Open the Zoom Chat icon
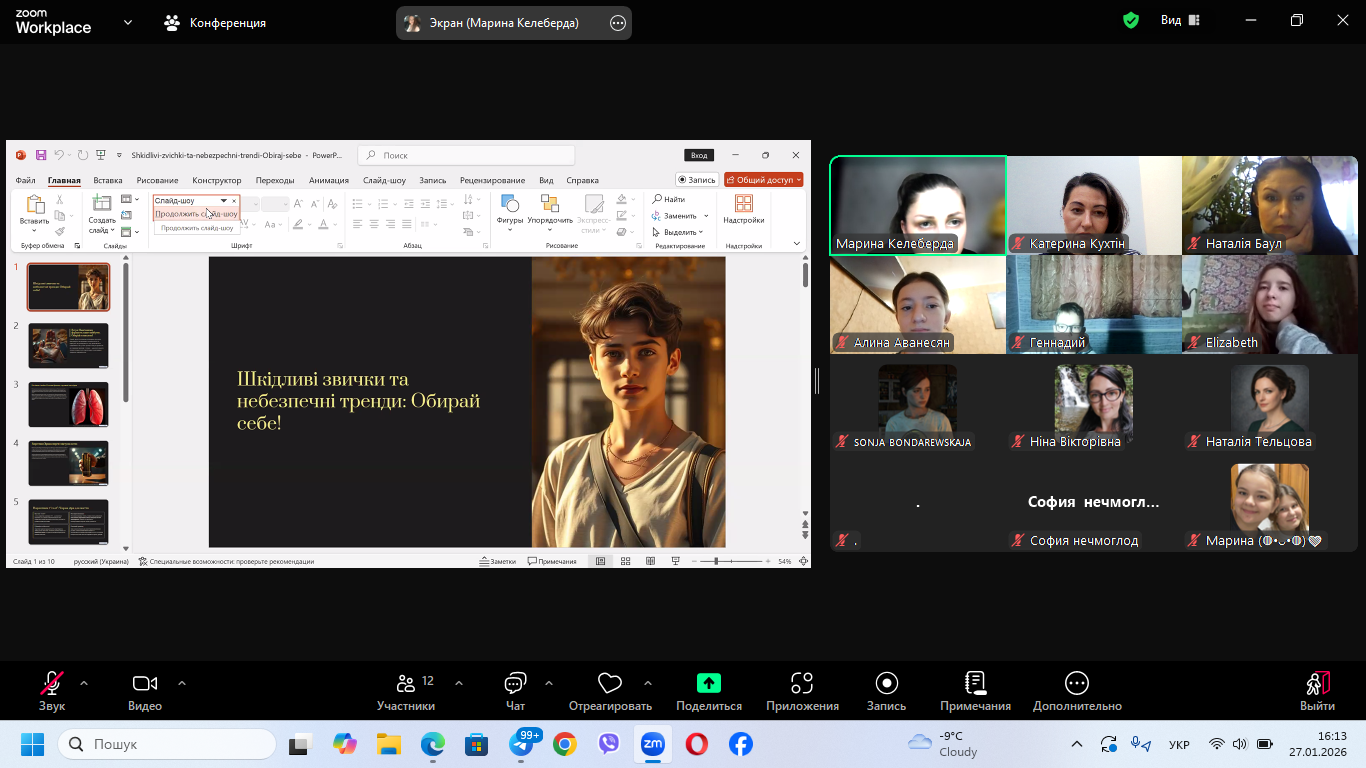 pyautogui.click(x=515, y=684)
